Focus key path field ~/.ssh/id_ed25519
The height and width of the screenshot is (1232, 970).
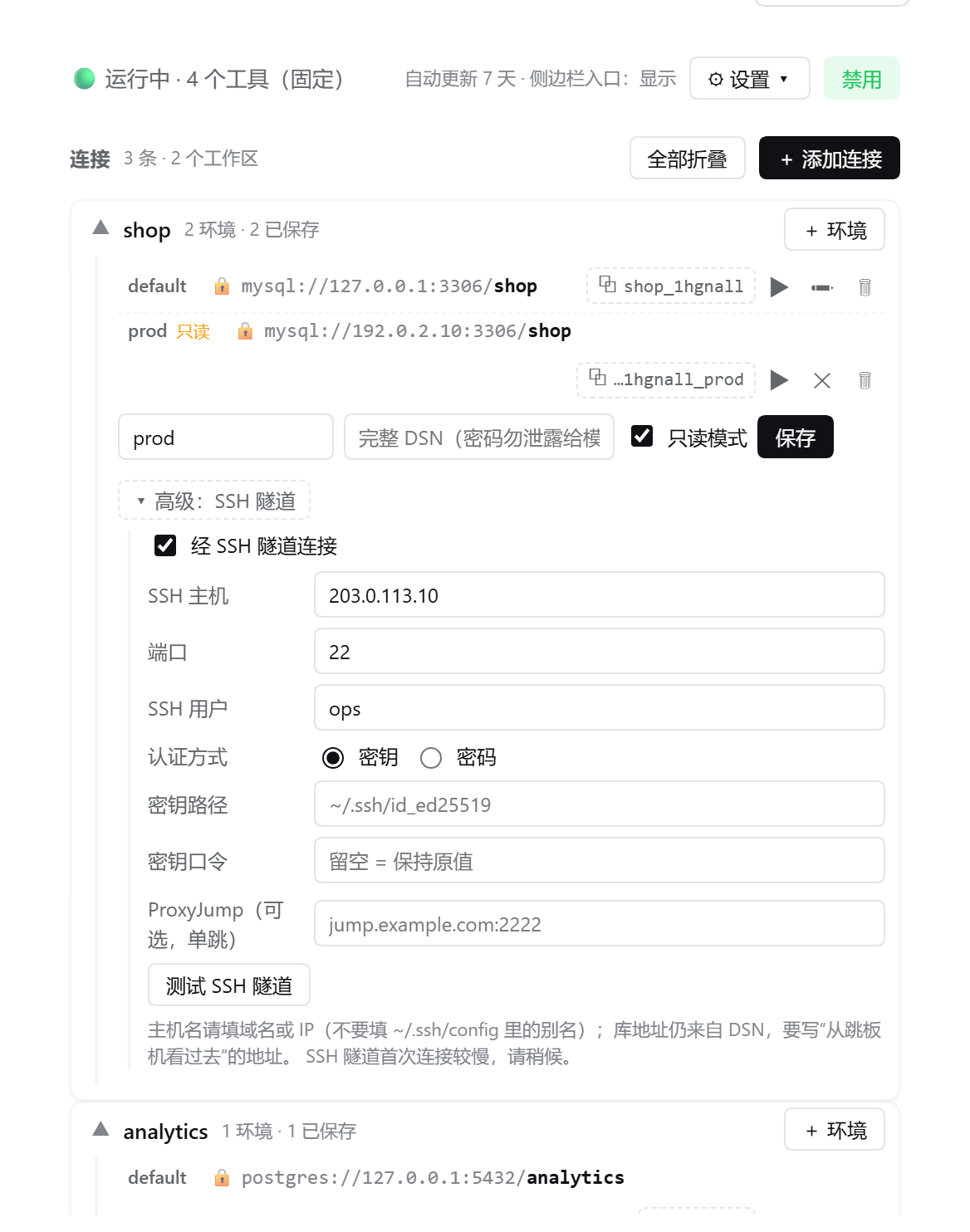point(600,804)
